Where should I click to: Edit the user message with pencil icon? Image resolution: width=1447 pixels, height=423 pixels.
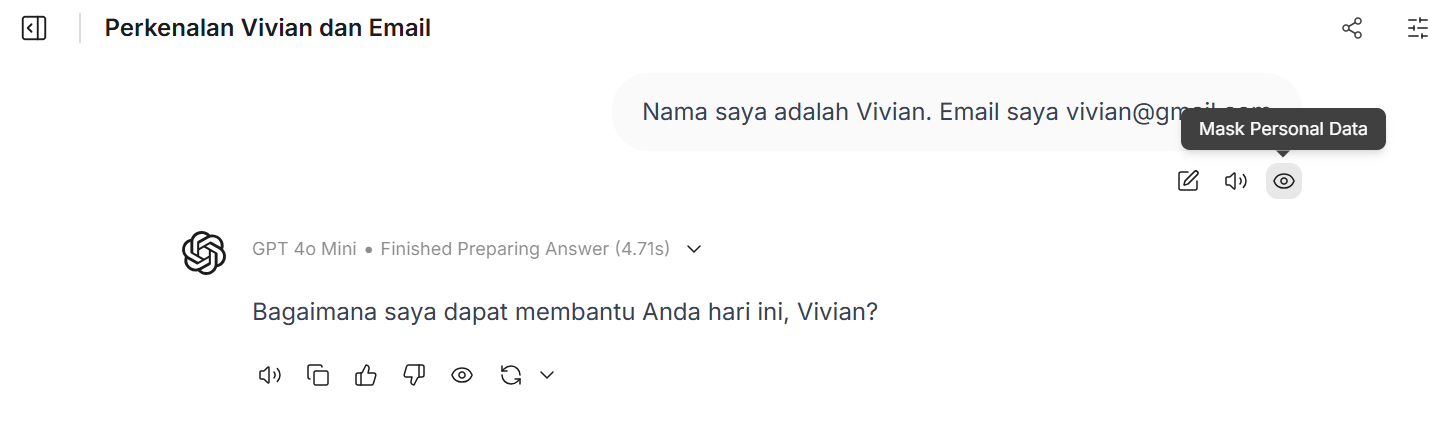point(1188,181)
